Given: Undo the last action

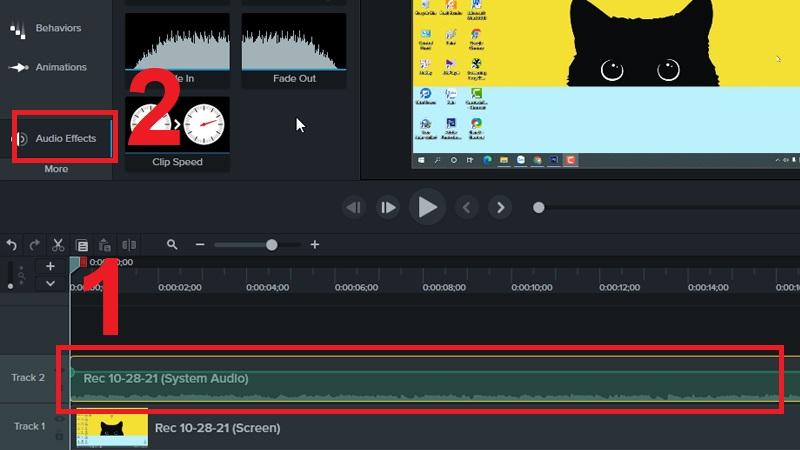Looking at the screenshot, I should pos(12,245).
